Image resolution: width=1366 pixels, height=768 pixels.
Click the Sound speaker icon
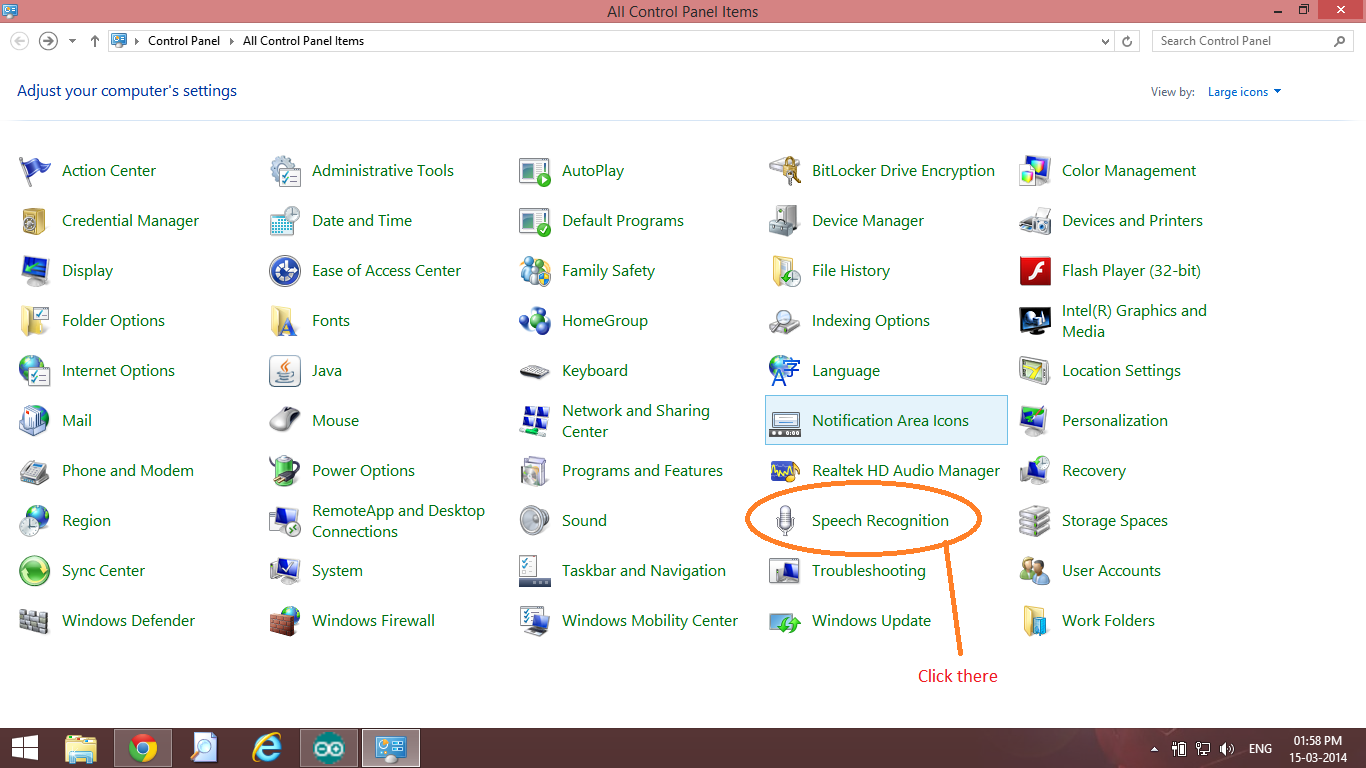[x=535, y=521]
